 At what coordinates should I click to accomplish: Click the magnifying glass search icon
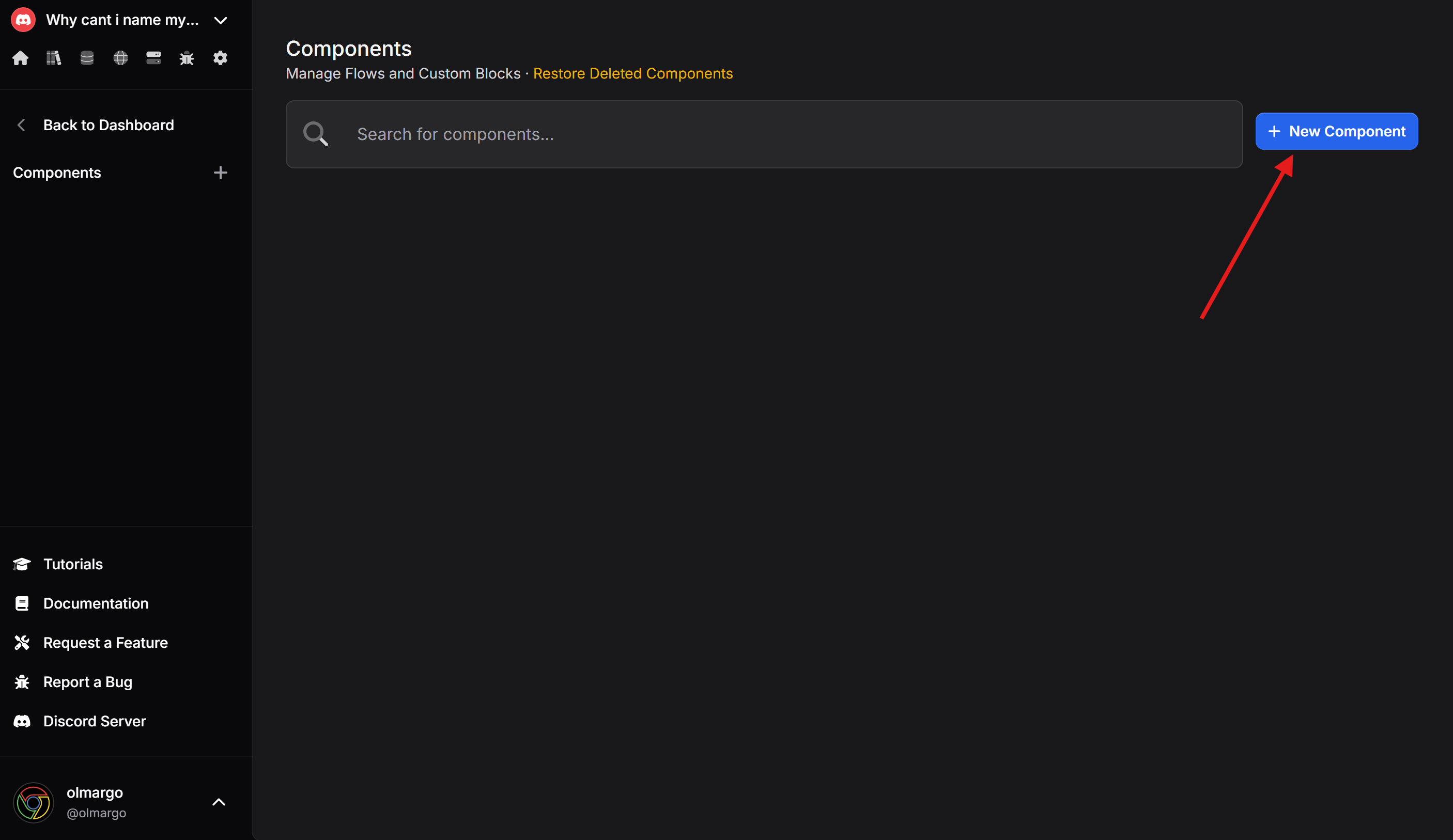[x=316, y=134]
